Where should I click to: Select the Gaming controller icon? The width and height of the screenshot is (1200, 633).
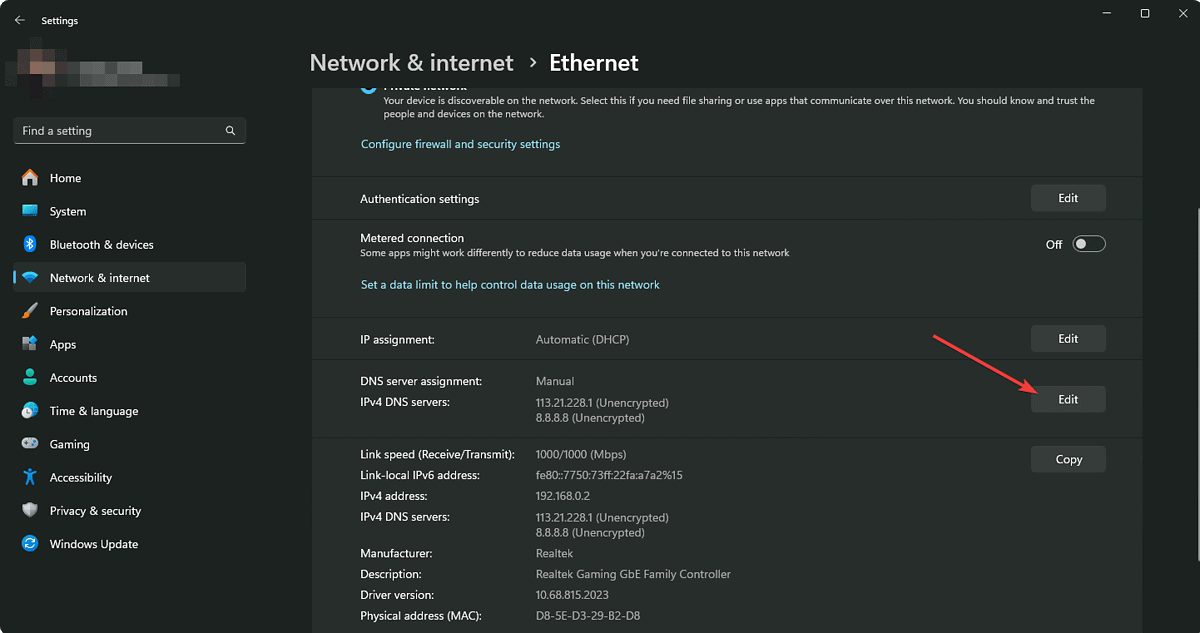[x=30, y=444]
